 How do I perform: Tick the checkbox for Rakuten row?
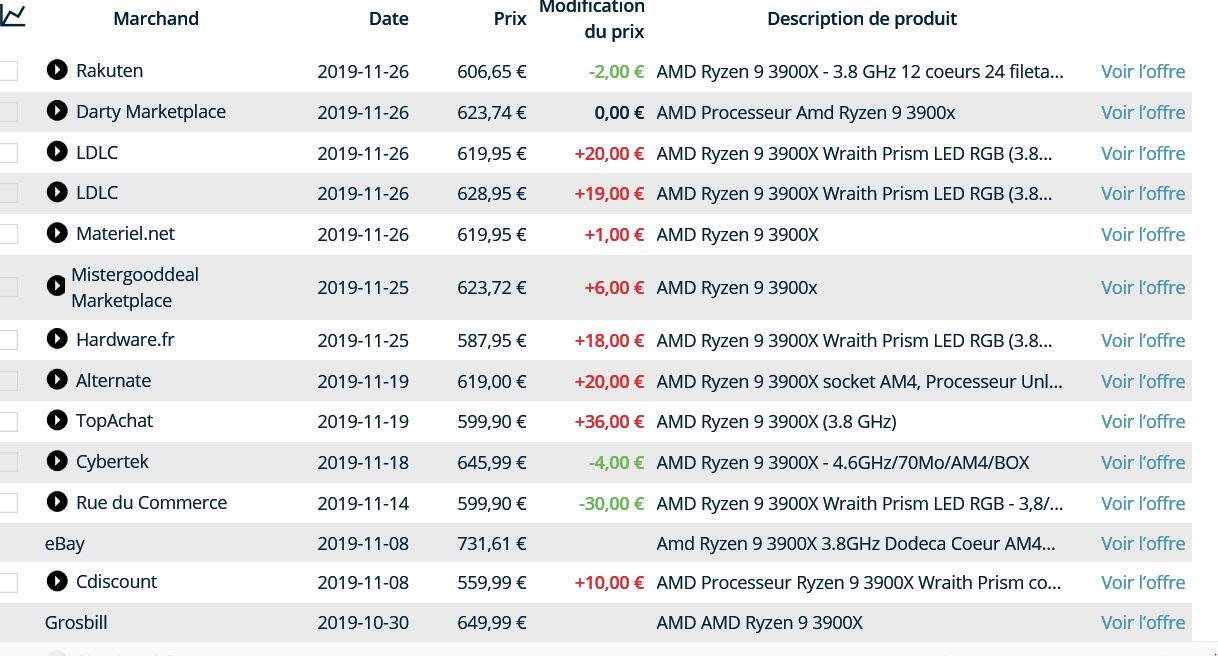[x=9, y=71]
